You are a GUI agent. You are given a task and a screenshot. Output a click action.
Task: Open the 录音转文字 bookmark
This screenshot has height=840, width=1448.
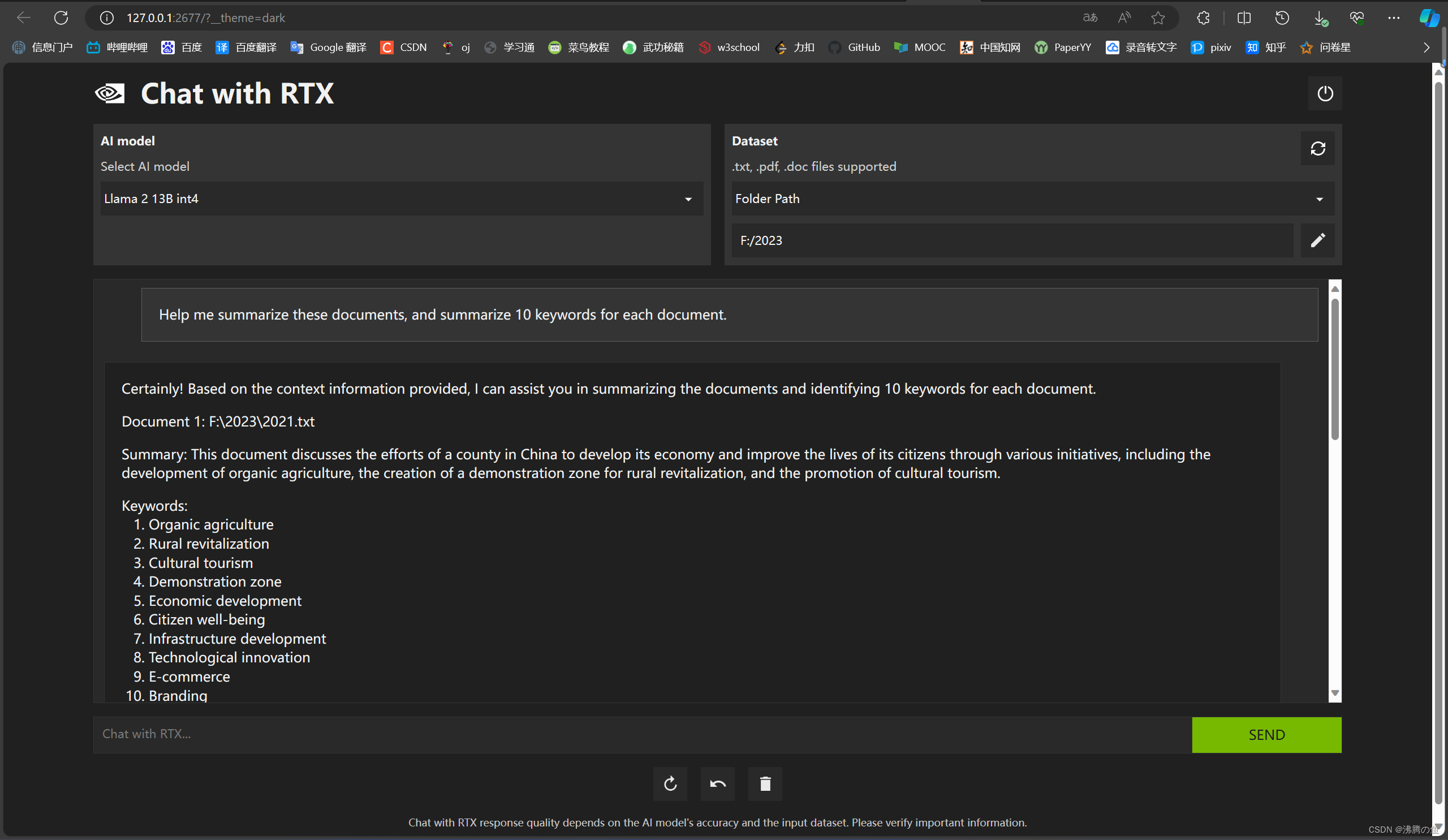1141,48
